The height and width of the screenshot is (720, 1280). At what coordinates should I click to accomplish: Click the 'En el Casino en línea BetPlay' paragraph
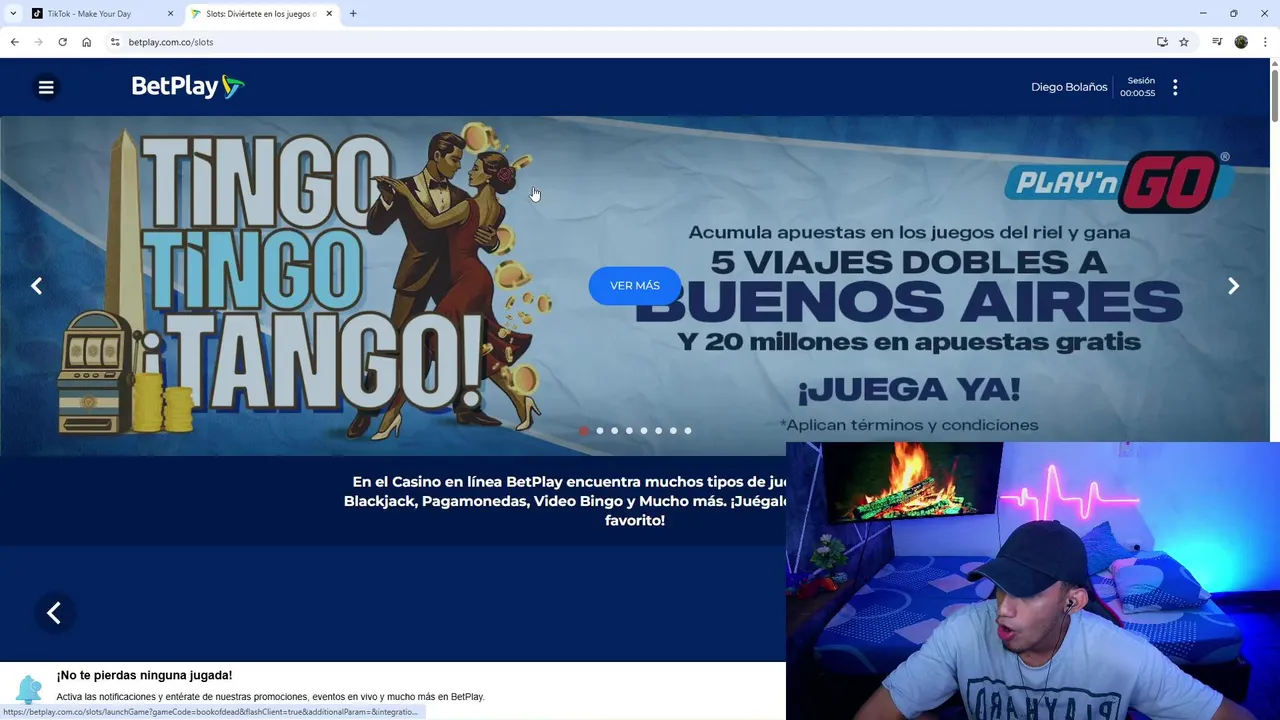point(565,501)
